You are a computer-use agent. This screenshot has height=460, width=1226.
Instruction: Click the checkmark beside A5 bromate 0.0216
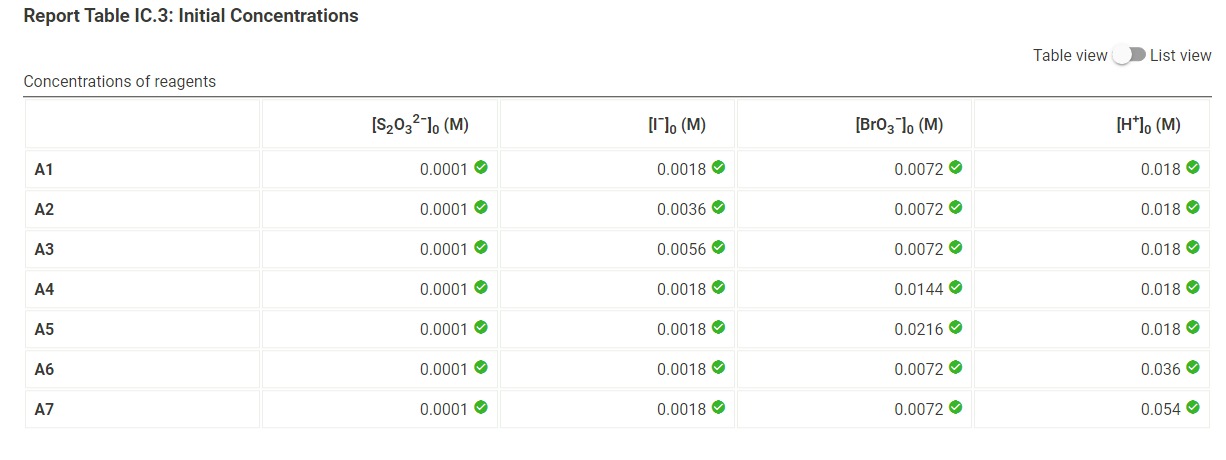955,328
